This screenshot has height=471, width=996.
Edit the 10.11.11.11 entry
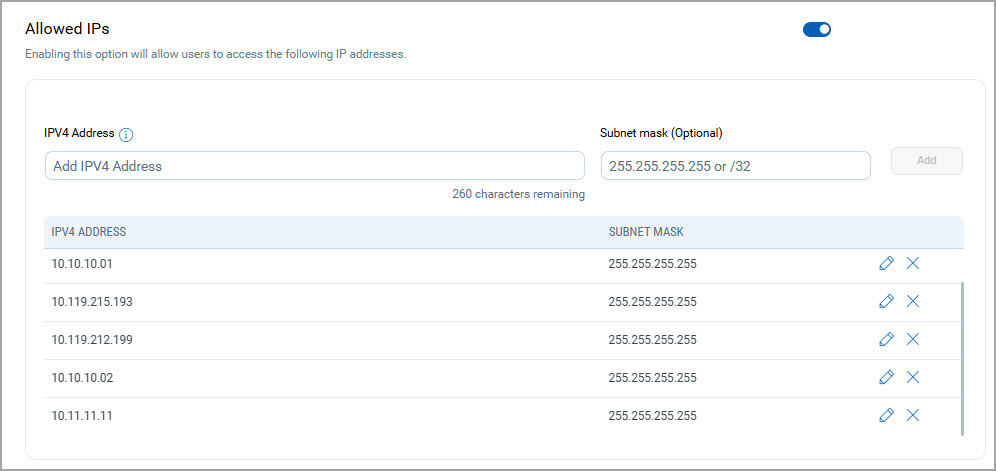click(886, 416)
